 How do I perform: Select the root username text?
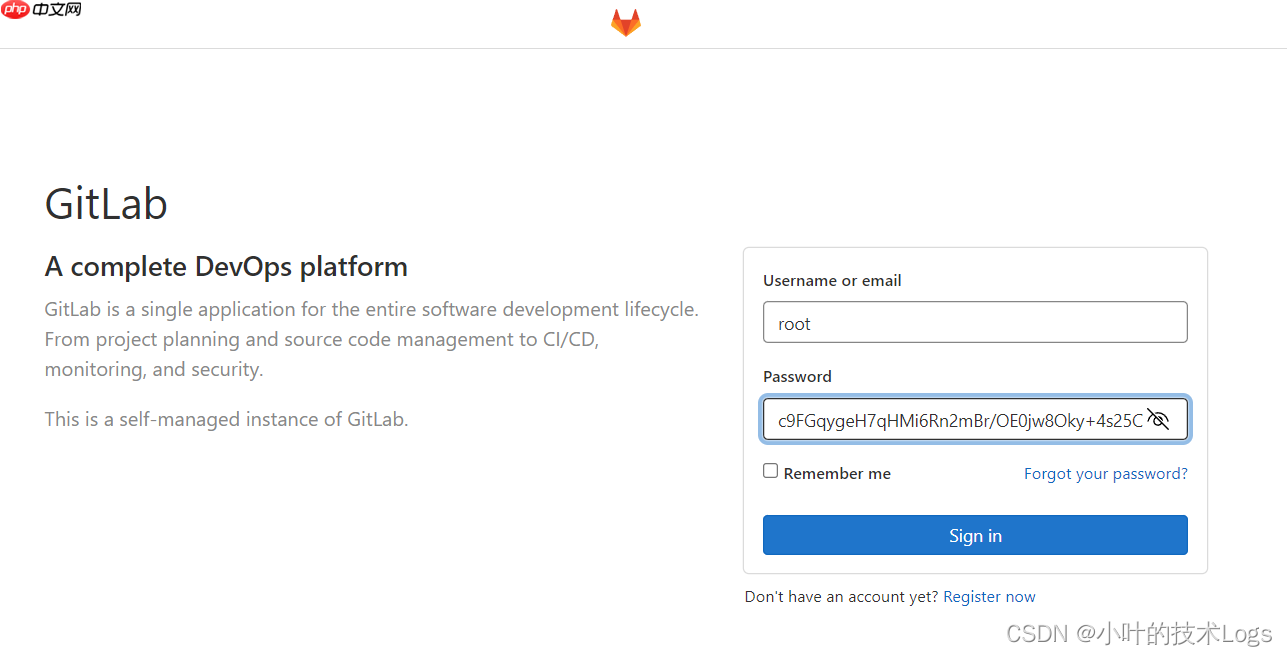point(794,323)
